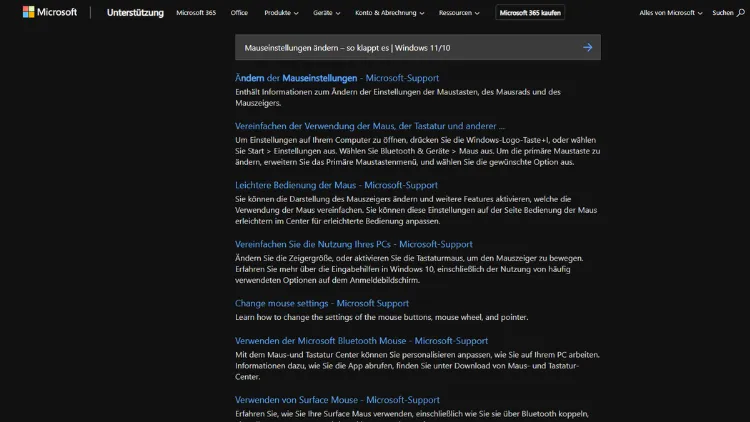This screenshot has height=422, width=750.
Task: Click snippet starting 'Enthält Informationen zum Ändern'
Action: (397, 97)
